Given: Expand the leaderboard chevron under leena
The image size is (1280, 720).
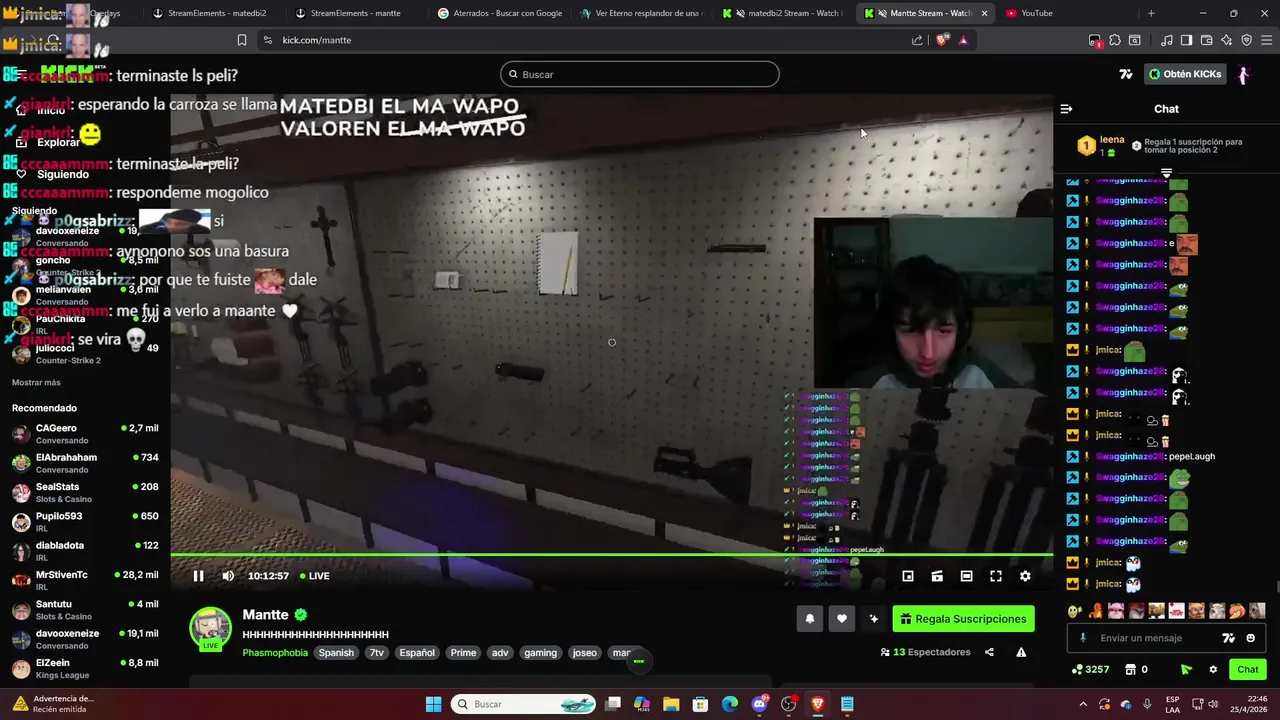Looking at the screenshot, I should pyautogui.click(x=1166, y=173).
